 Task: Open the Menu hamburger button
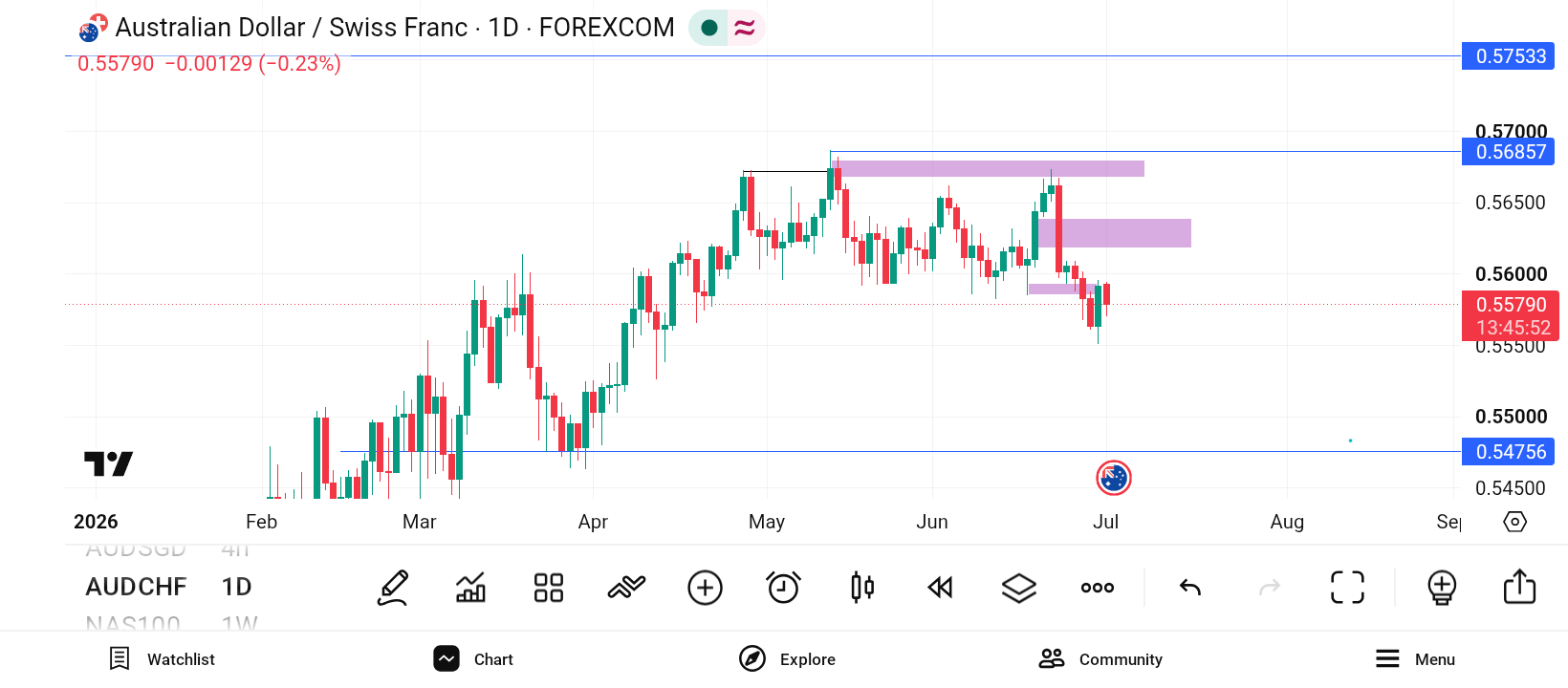(1415, 659)
